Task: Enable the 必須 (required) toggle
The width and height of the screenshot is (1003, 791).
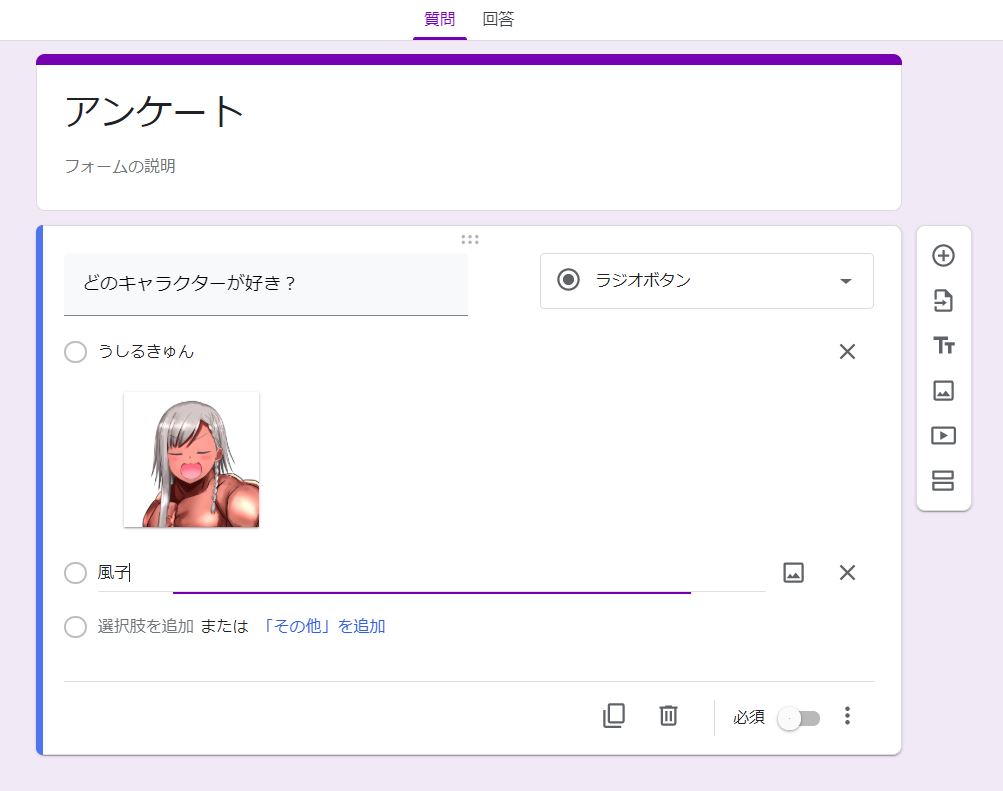Action: pyautogui.click(x=798, y=717)
